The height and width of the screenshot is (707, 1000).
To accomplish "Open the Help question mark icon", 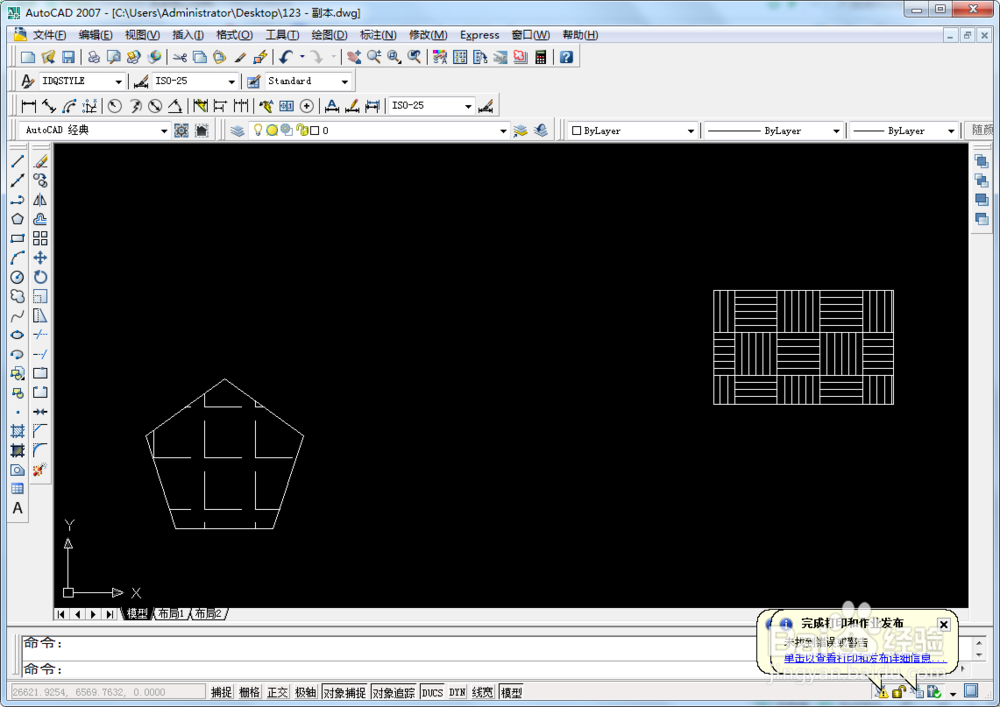I will [566, 57].
